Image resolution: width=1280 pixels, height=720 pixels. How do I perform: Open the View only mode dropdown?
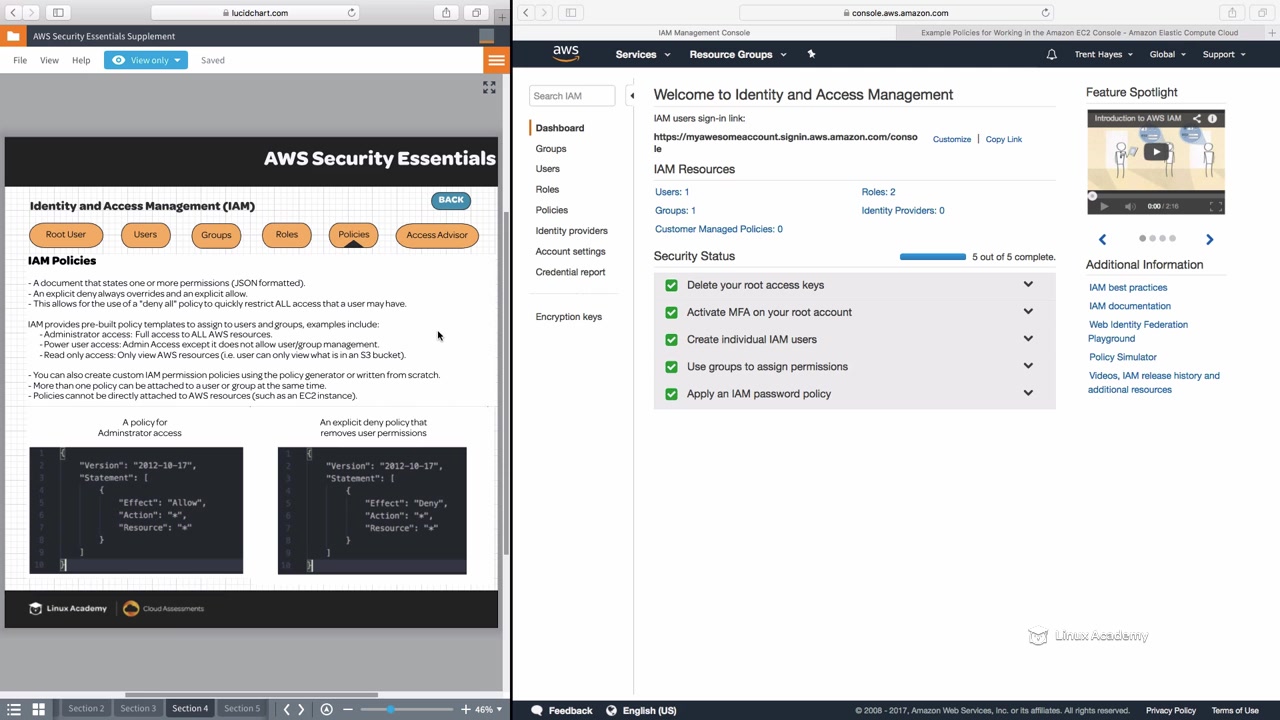pyautogui.click(x=147, y=60)
